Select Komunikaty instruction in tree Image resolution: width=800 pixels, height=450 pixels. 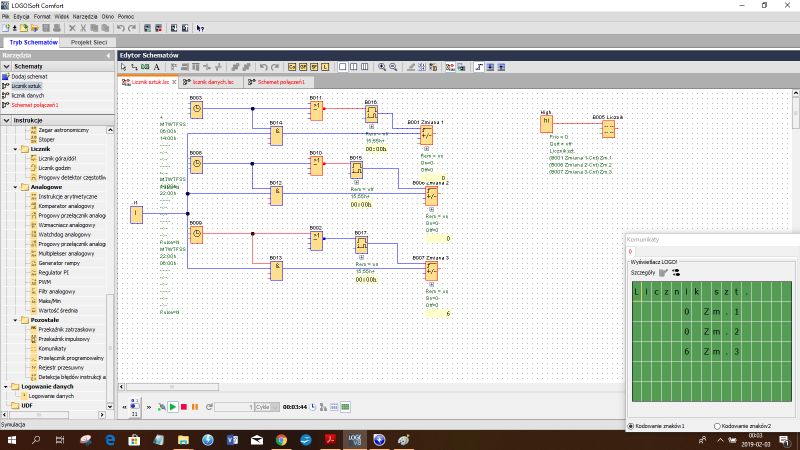point(52,348)
